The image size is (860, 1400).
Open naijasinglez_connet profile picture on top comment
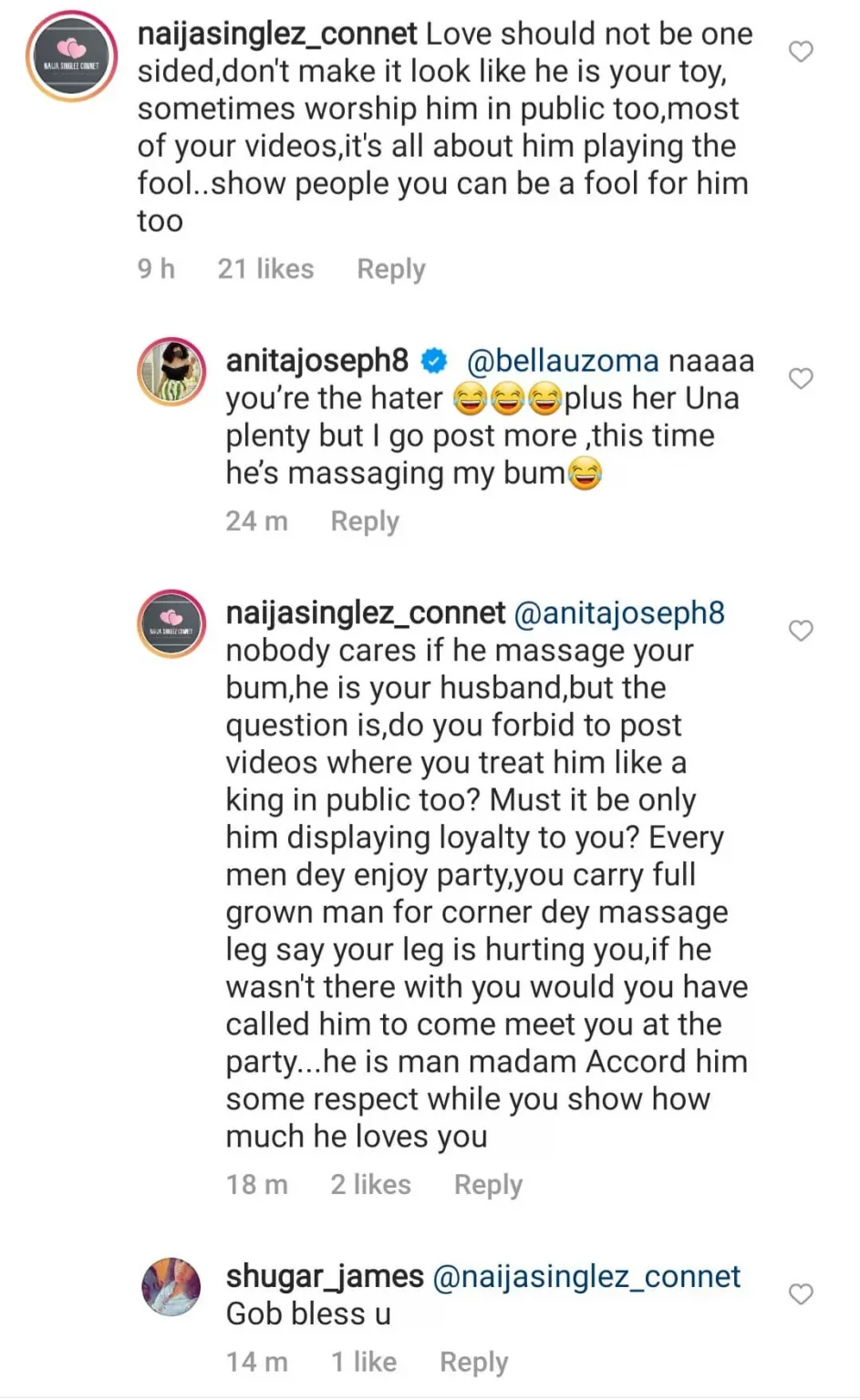(x=72, y=56)
